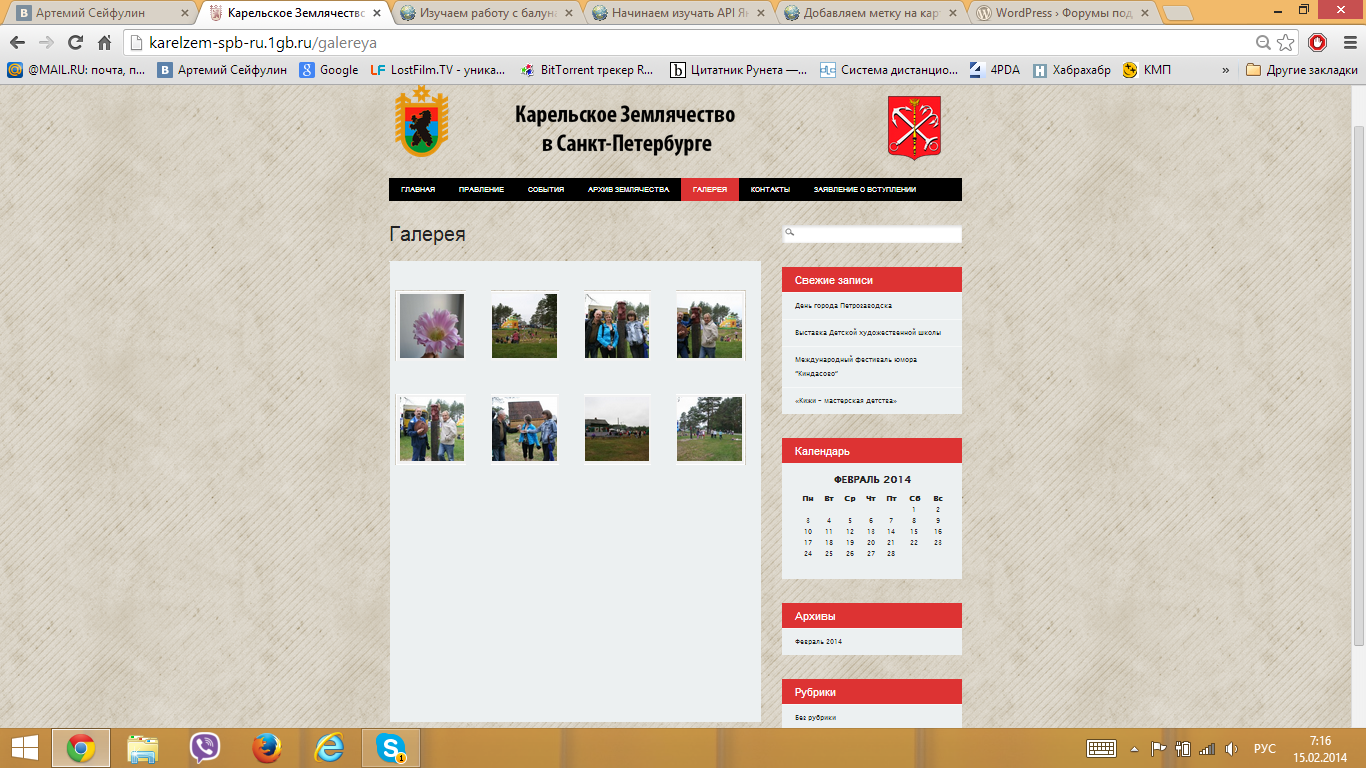Open Viber from the Windows taskbar
This screenshot has height=768, width=1366.
coord(205,748)
